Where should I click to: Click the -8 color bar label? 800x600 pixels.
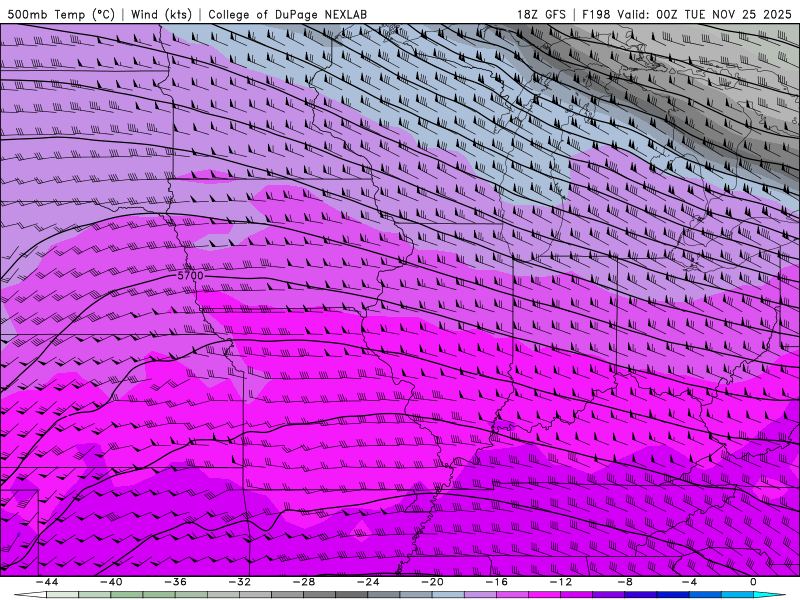coord(626,582)
